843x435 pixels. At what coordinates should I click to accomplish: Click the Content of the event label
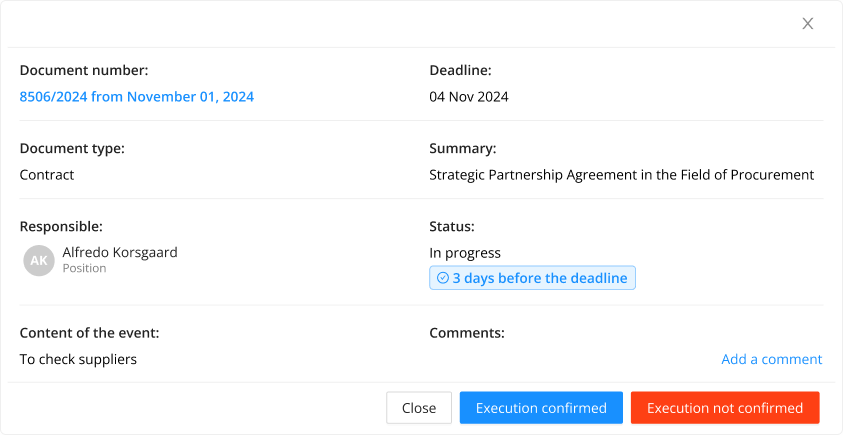click(89, 333)
